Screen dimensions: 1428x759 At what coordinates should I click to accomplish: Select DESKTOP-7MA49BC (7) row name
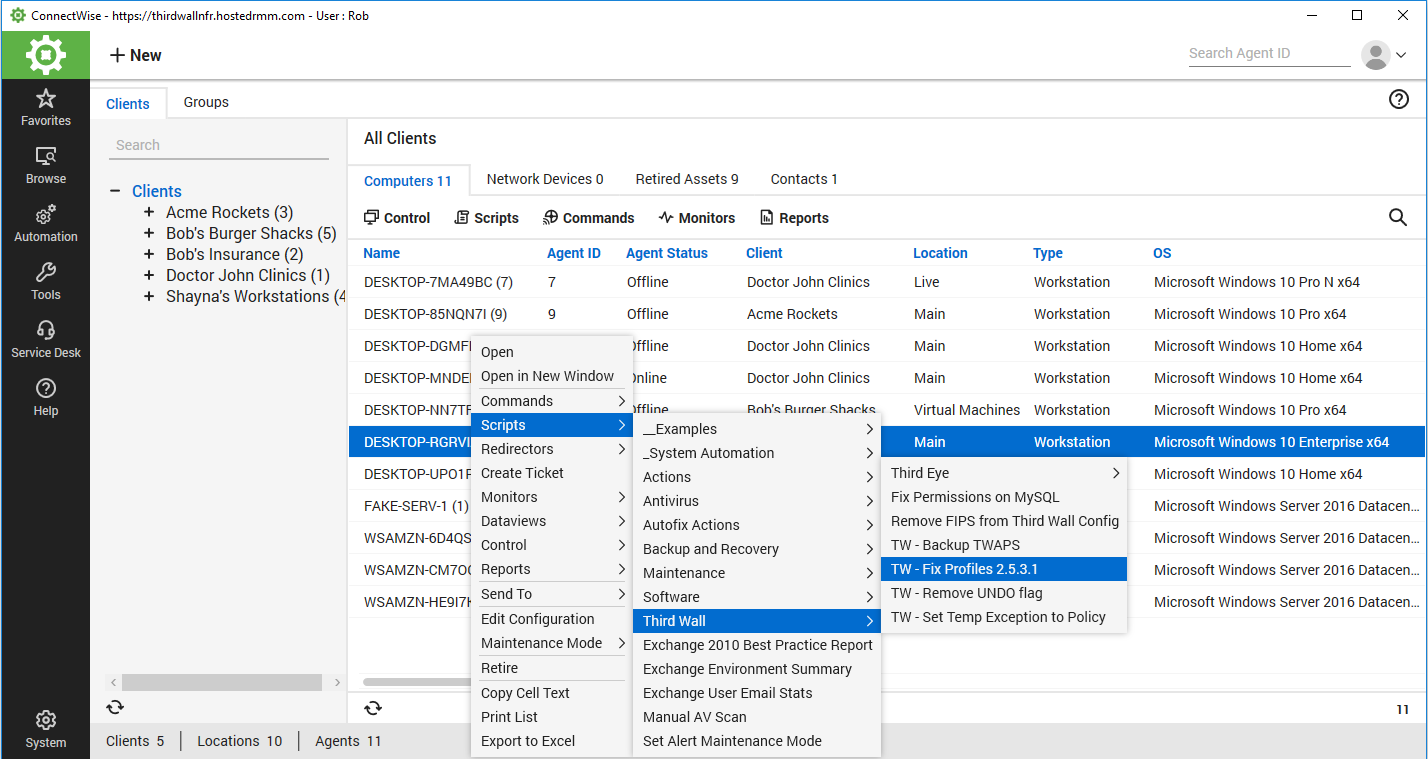[x=438, y=282]
